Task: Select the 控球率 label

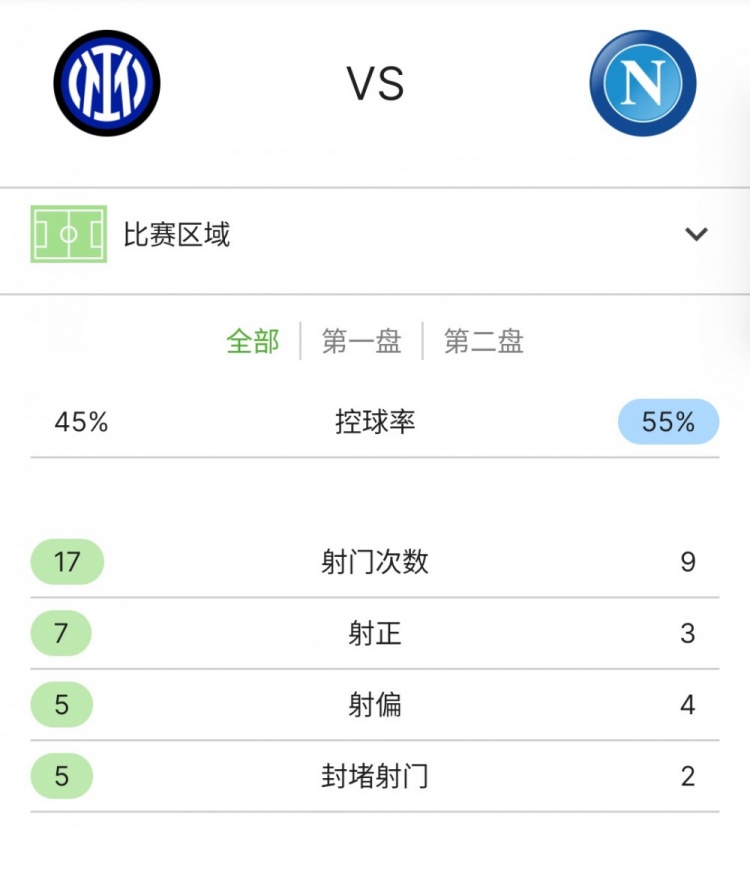Action: tap(375, 422)
